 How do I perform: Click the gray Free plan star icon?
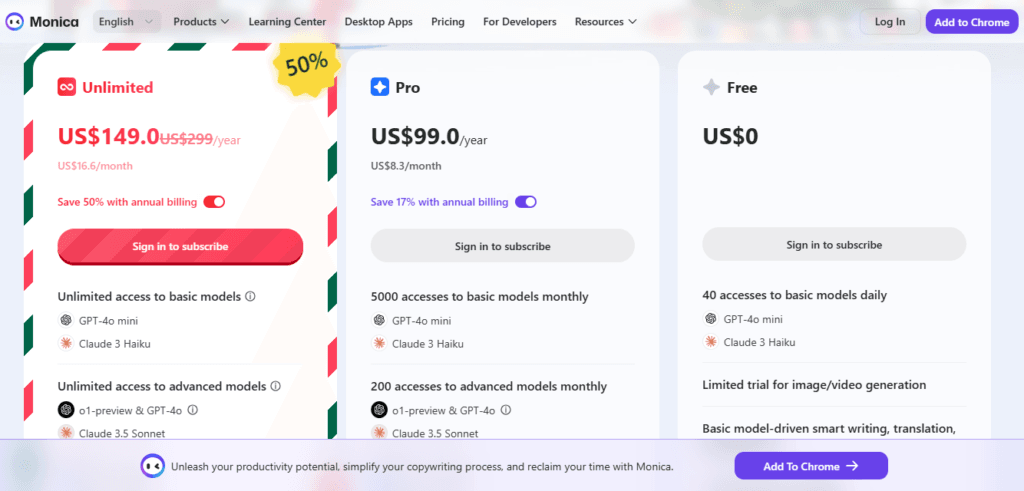[711, 87]
